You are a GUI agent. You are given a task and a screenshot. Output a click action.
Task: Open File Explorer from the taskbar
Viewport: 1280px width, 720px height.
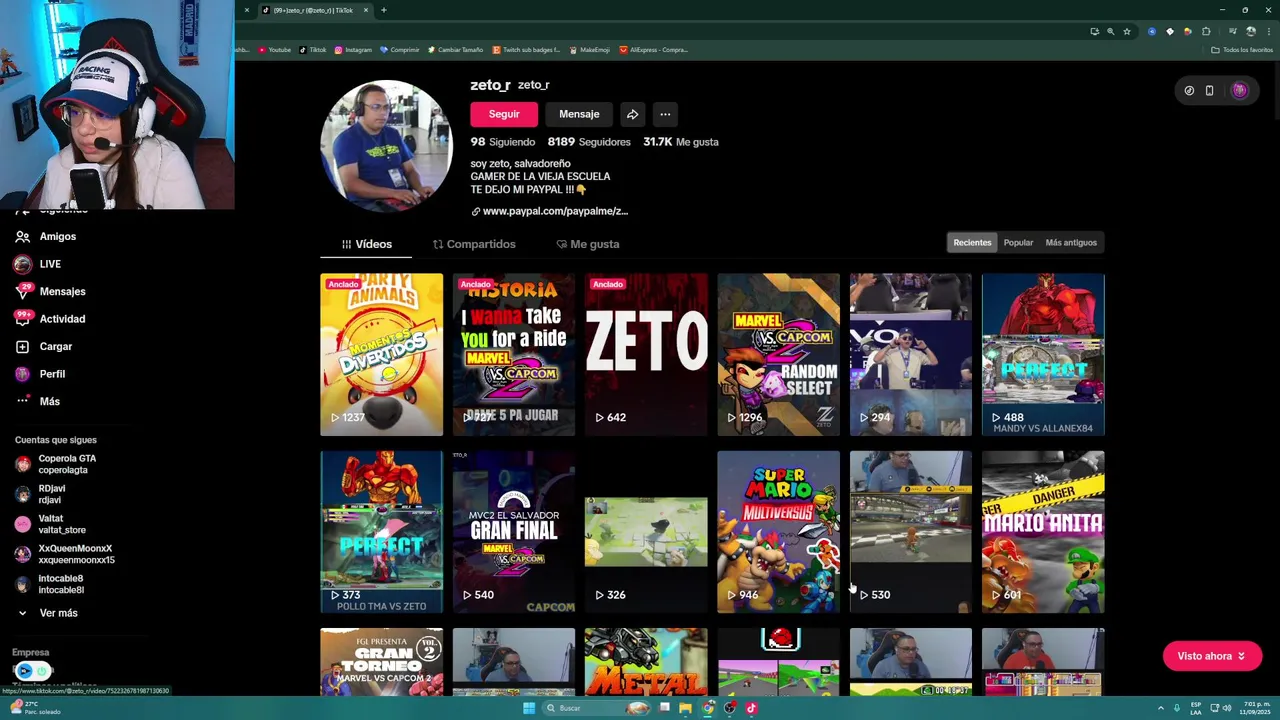685,708
